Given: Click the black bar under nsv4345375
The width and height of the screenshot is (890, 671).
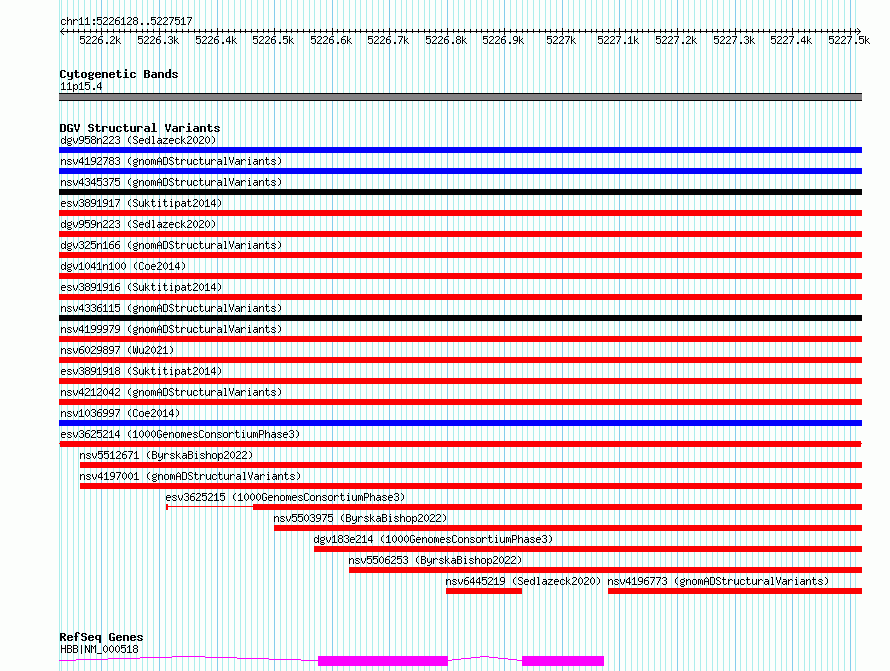Looking at the screenshot, I should pyautogui.click(x=460, y=192).
